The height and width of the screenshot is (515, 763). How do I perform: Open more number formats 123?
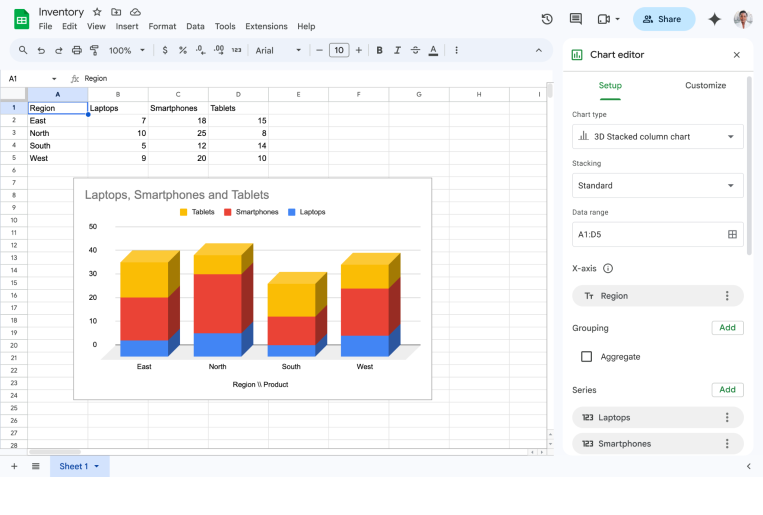pos(236,50)
